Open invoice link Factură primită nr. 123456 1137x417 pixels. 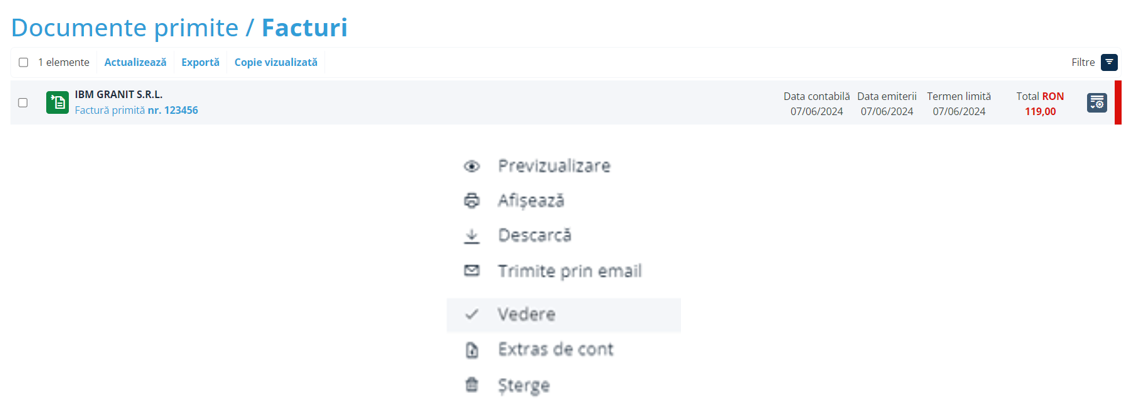[136, 110]
